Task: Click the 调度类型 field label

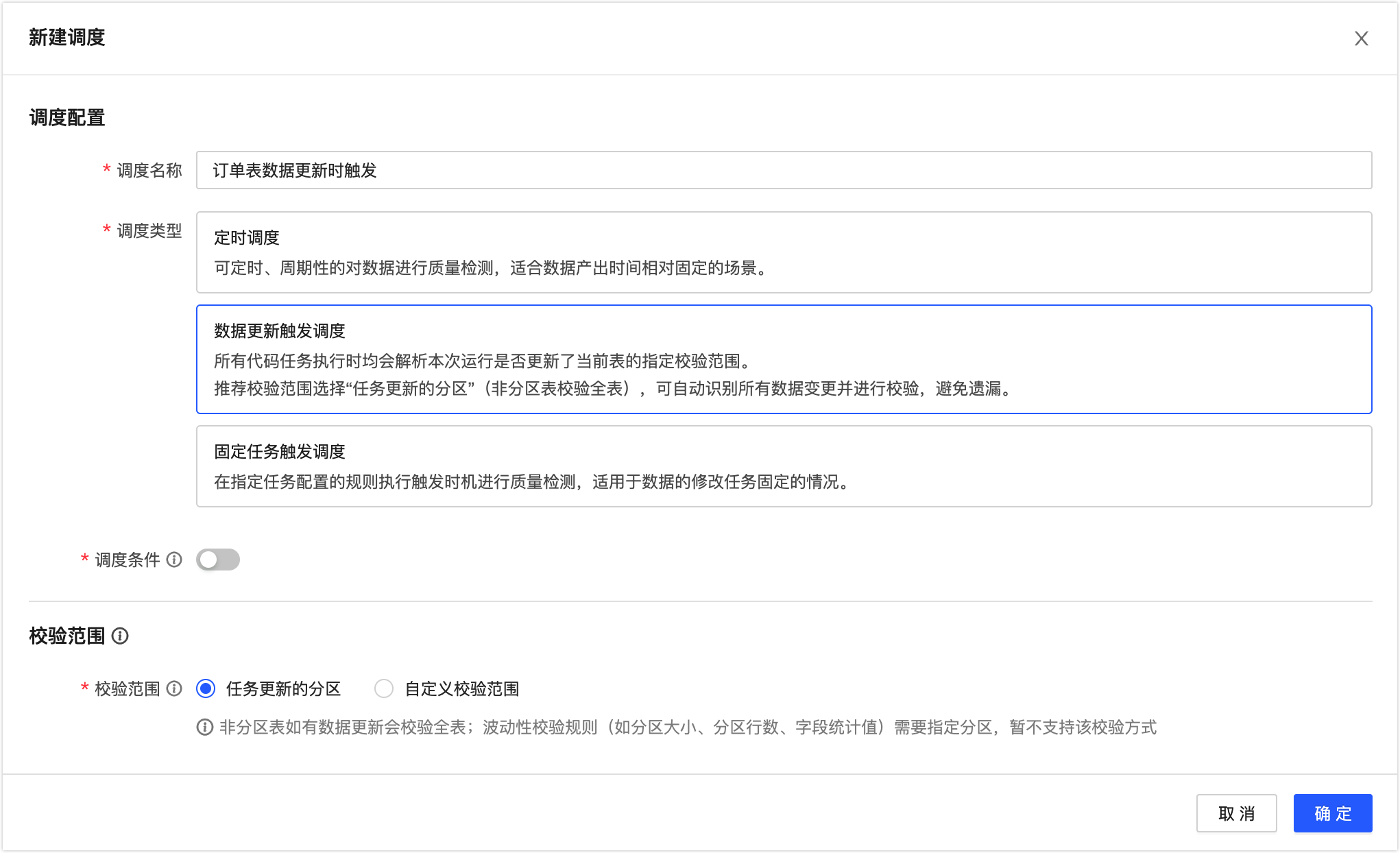Action: pyautogui.click(x=149, y=230)
